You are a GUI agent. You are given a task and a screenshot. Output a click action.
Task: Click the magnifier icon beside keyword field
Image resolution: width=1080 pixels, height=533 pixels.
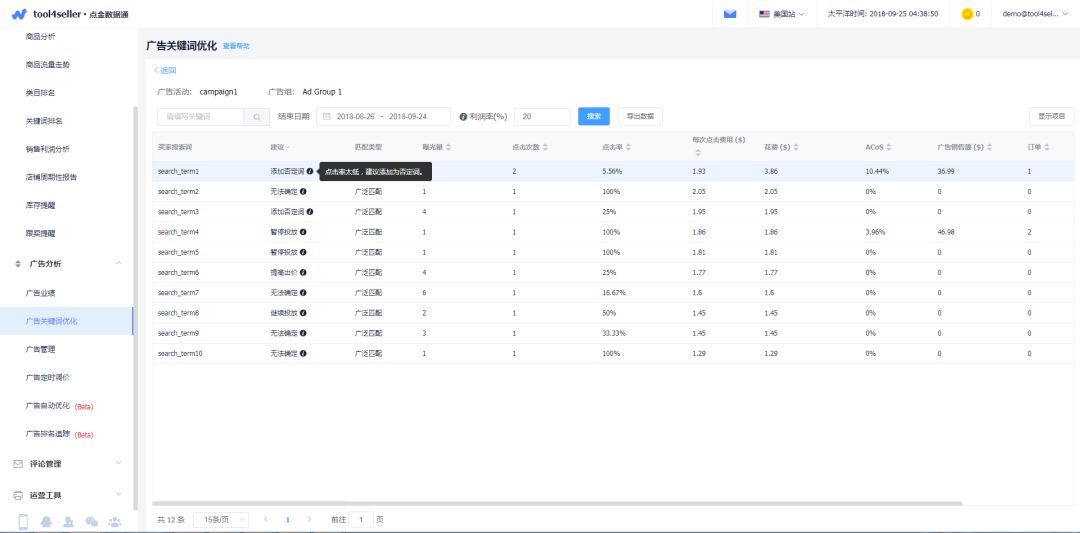click(x=257, y=117)
